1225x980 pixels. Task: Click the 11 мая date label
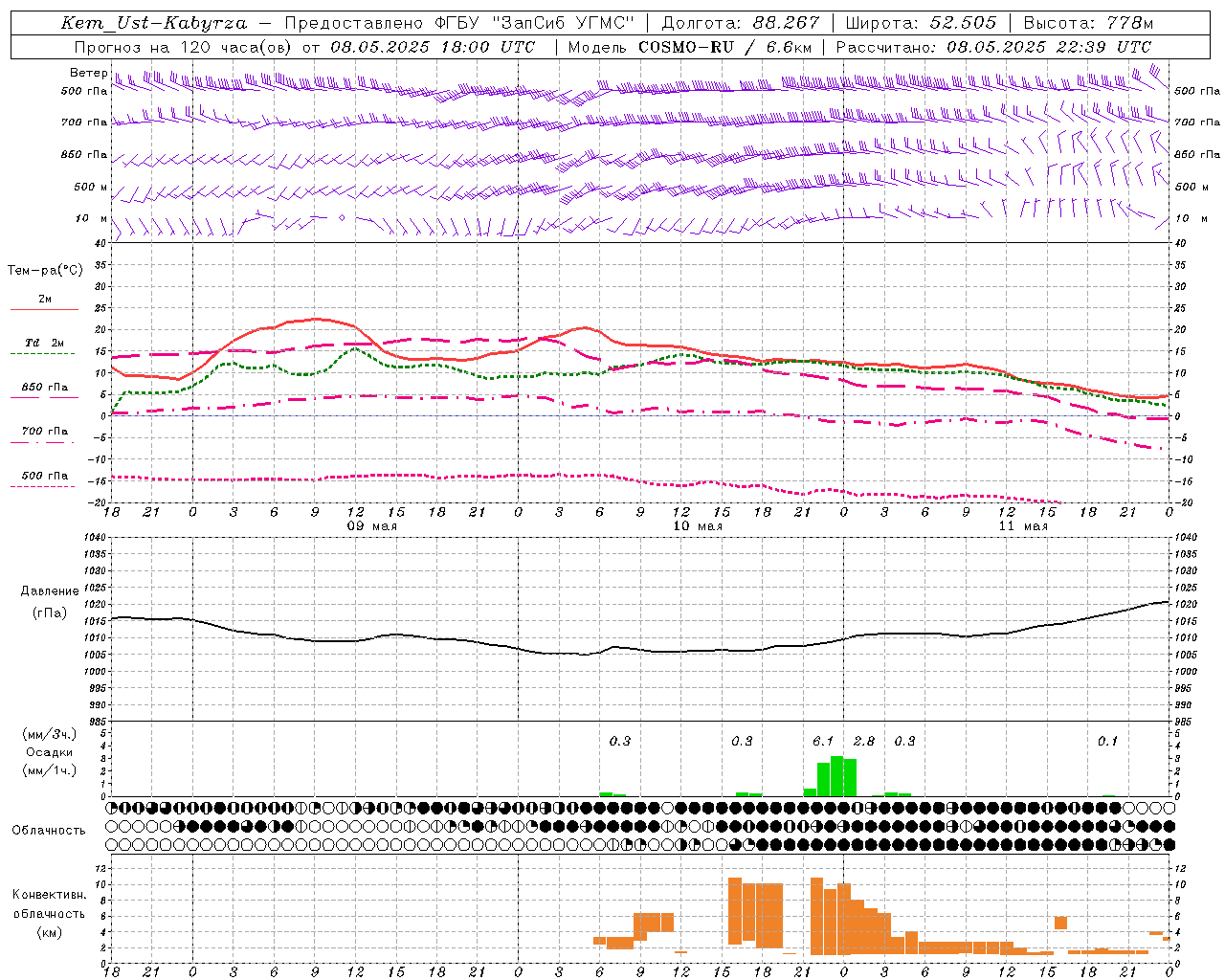(x=1023, y=526)
